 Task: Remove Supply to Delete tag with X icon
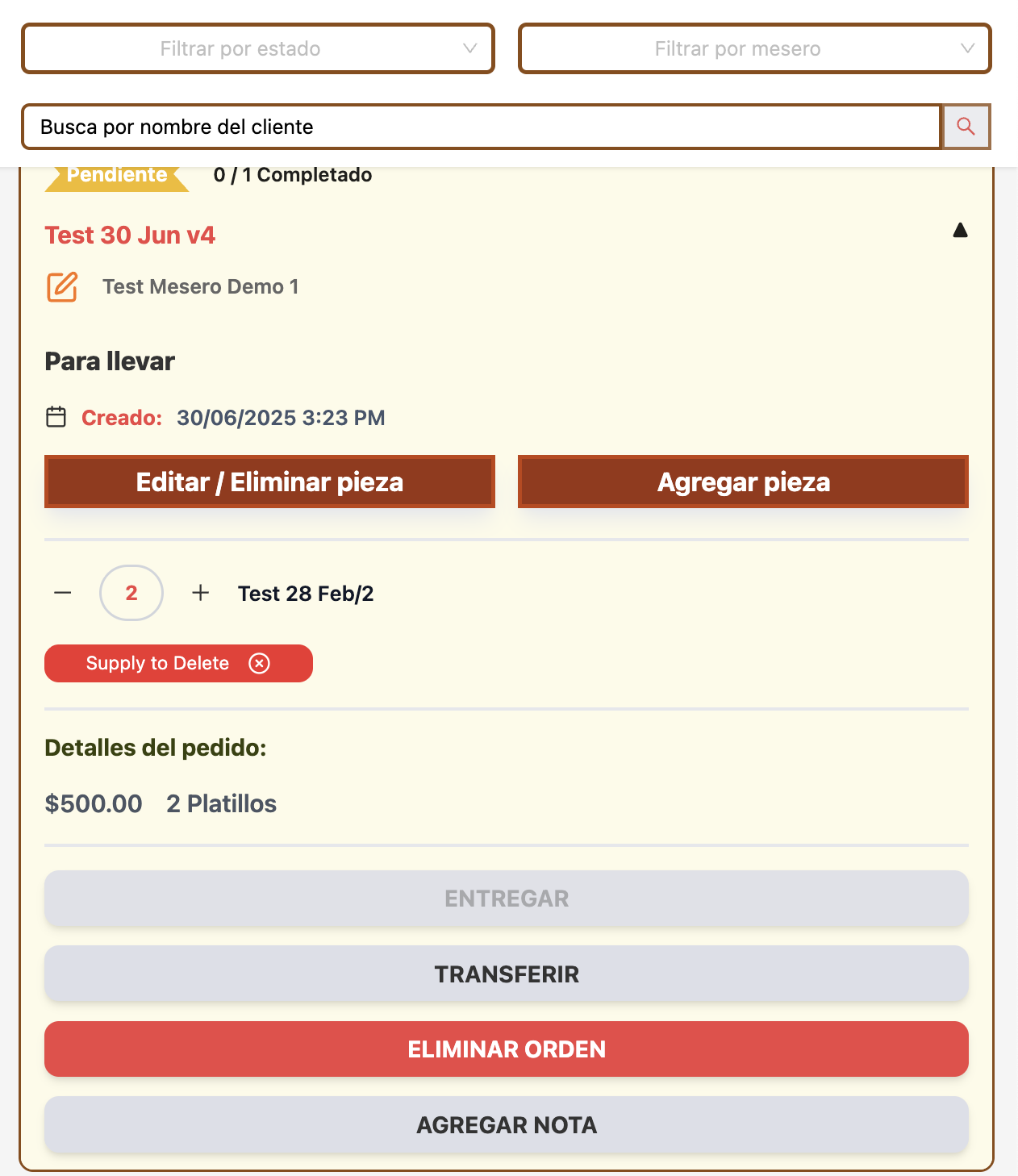(259, 663)
